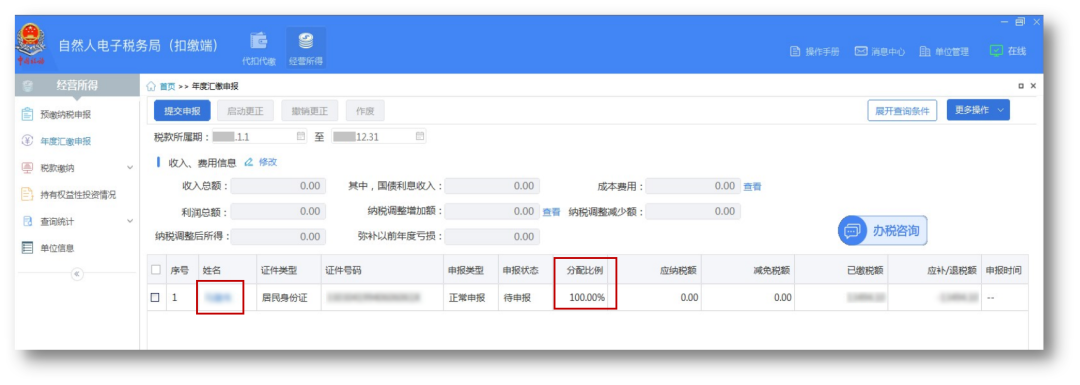The width and height of the screenshot is (1080, 385).
Task: Open the 更多操作 dropdown
Action: pyautogui.click(x=978, y=110)
